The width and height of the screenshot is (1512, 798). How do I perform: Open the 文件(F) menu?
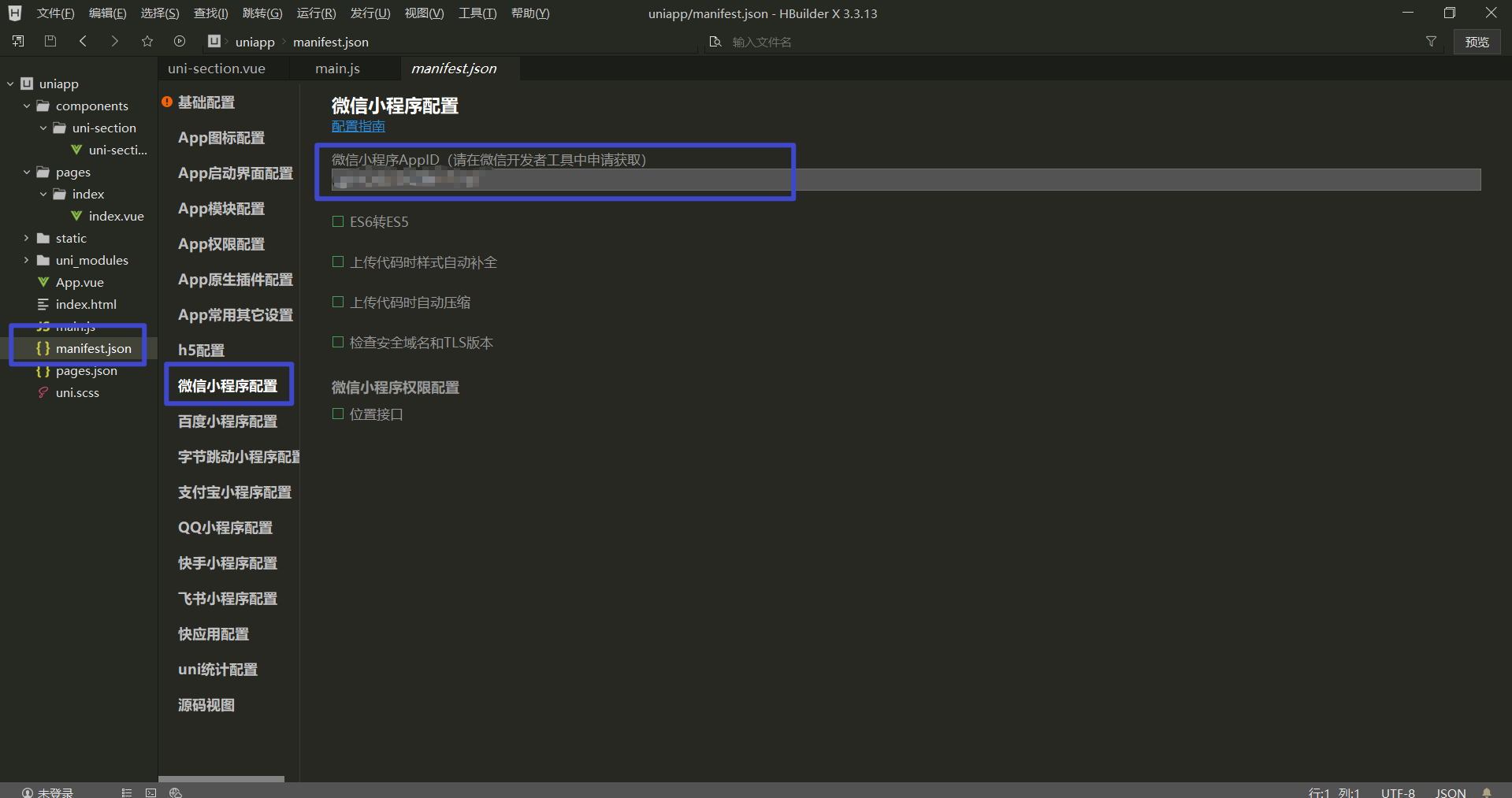point(55,13)
